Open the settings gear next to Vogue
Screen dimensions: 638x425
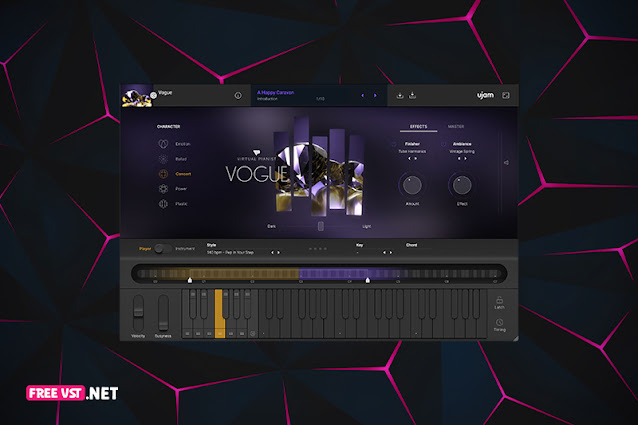pyautogui.click(x=153, y=95)
